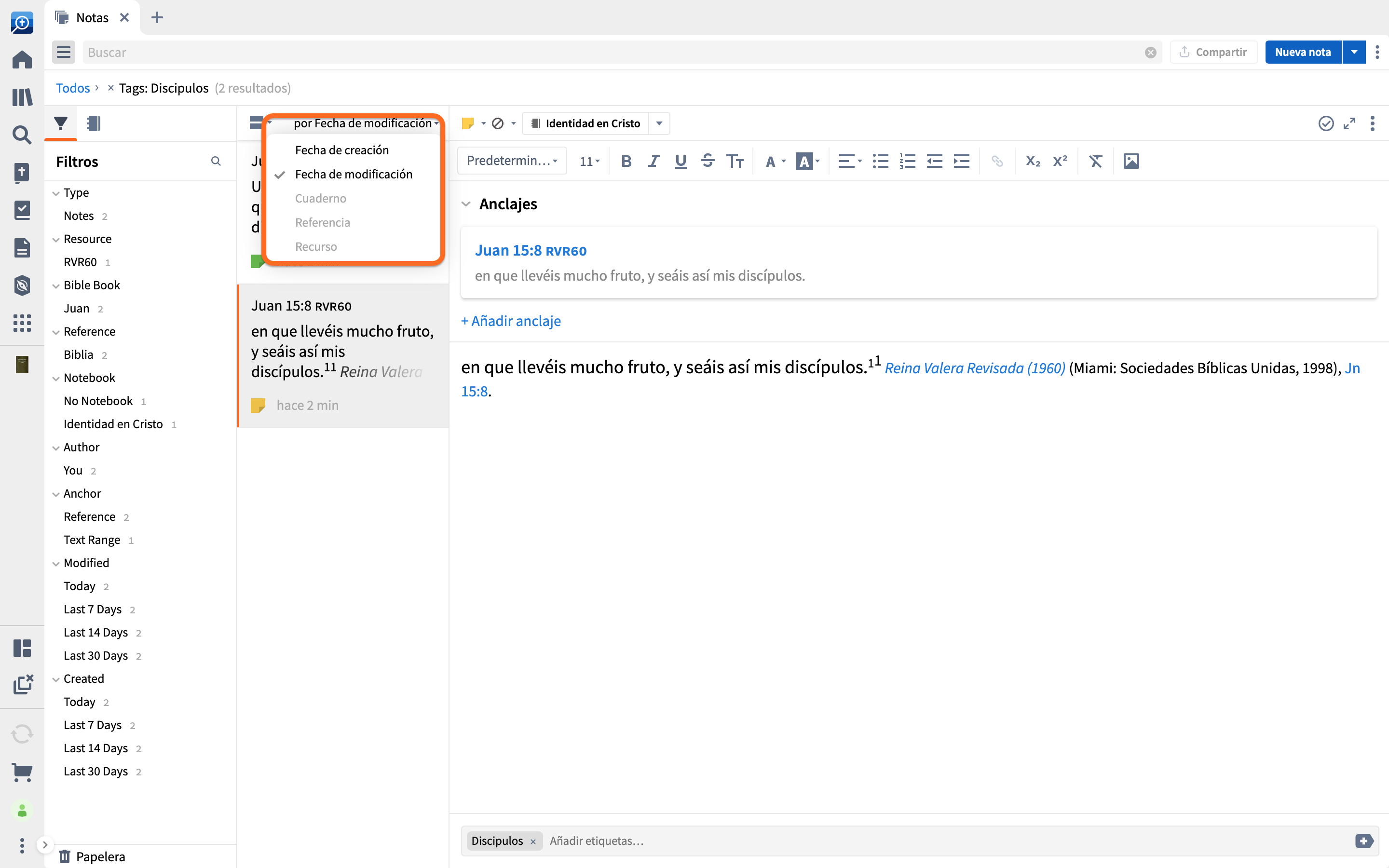Clear text formatting
This screenshot has width=1389, height=868.
coord(1096,162)
